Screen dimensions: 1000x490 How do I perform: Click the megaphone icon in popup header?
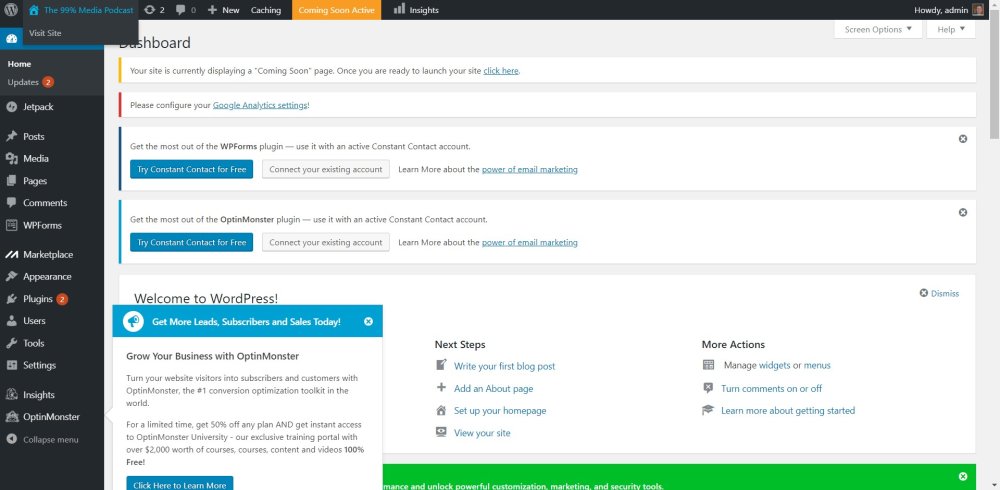coord(133,322)
